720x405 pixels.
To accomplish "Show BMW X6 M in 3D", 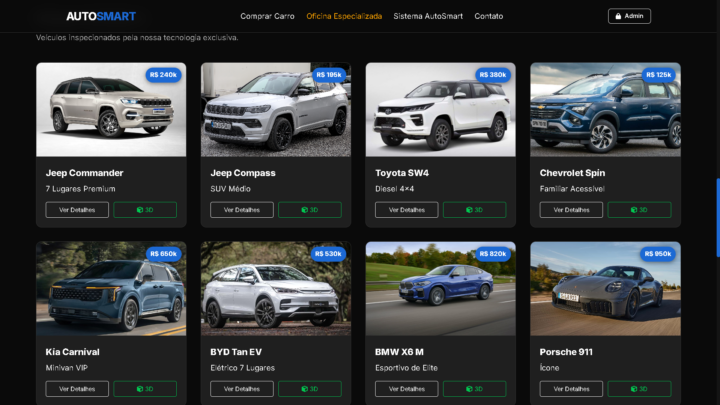I will [x=474, y=389].
